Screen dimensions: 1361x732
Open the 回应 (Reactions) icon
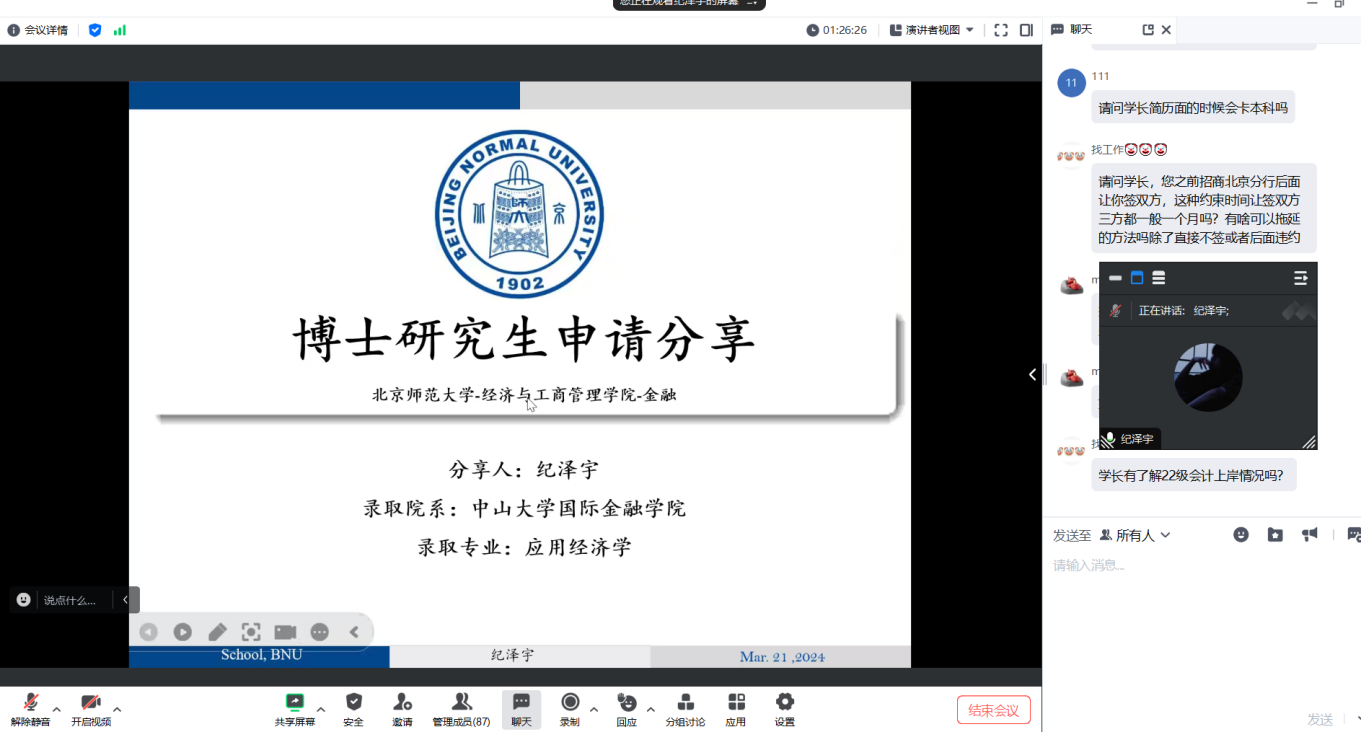(x=626, y=709)
